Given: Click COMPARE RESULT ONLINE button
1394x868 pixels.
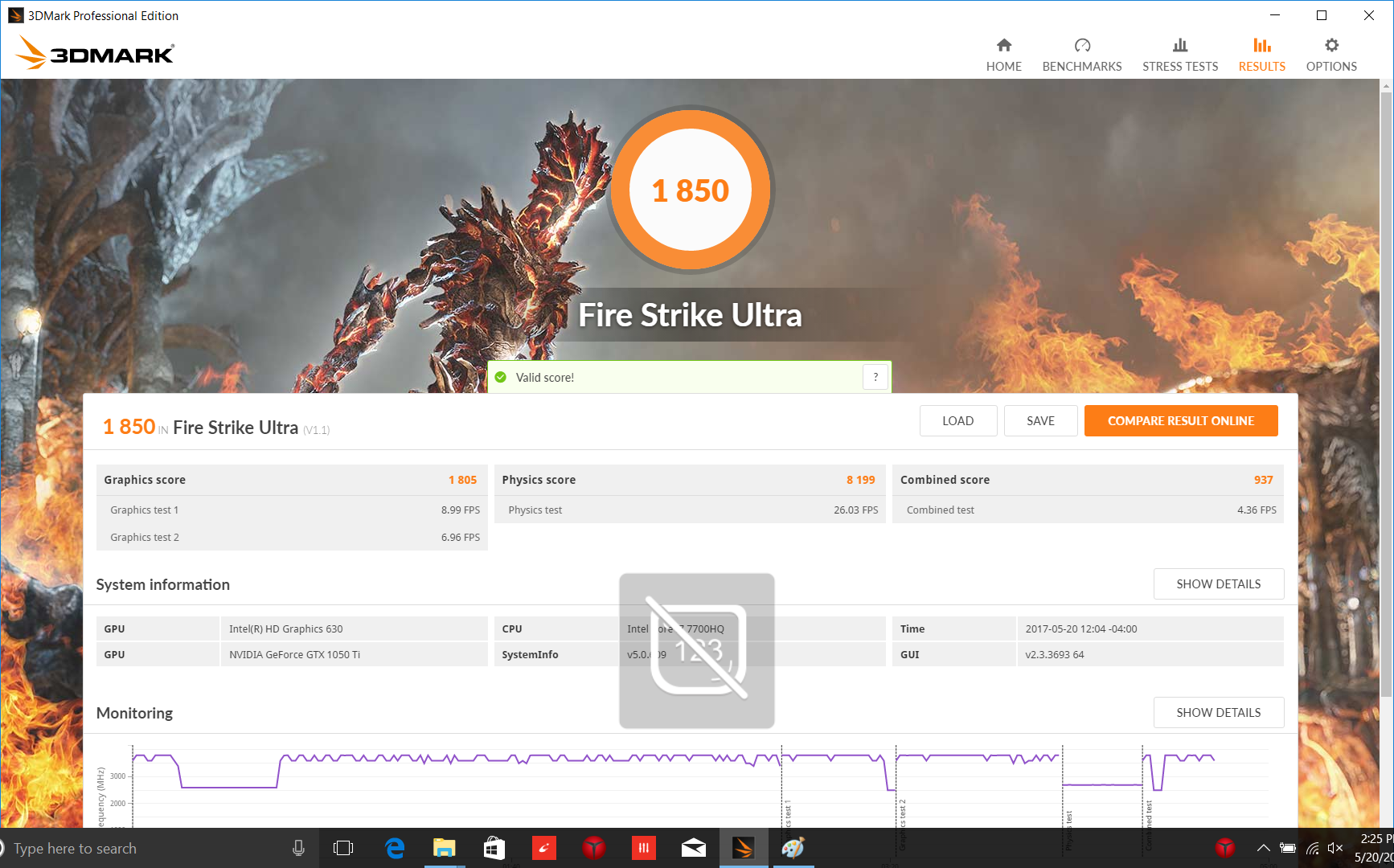Looking at the screenshot, I should (1181, 420).
